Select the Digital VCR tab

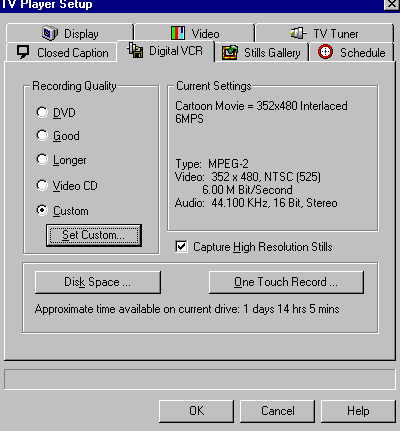(x=166, y=51)
